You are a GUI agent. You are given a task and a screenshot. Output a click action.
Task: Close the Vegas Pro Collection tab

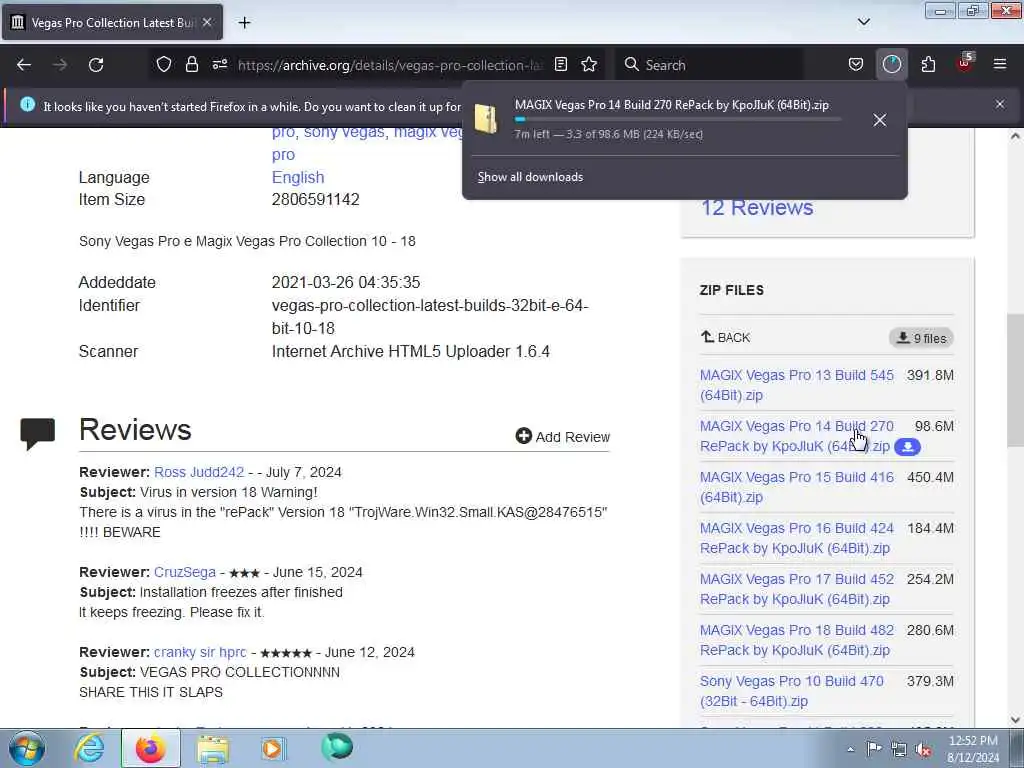[x=207, y=22]
